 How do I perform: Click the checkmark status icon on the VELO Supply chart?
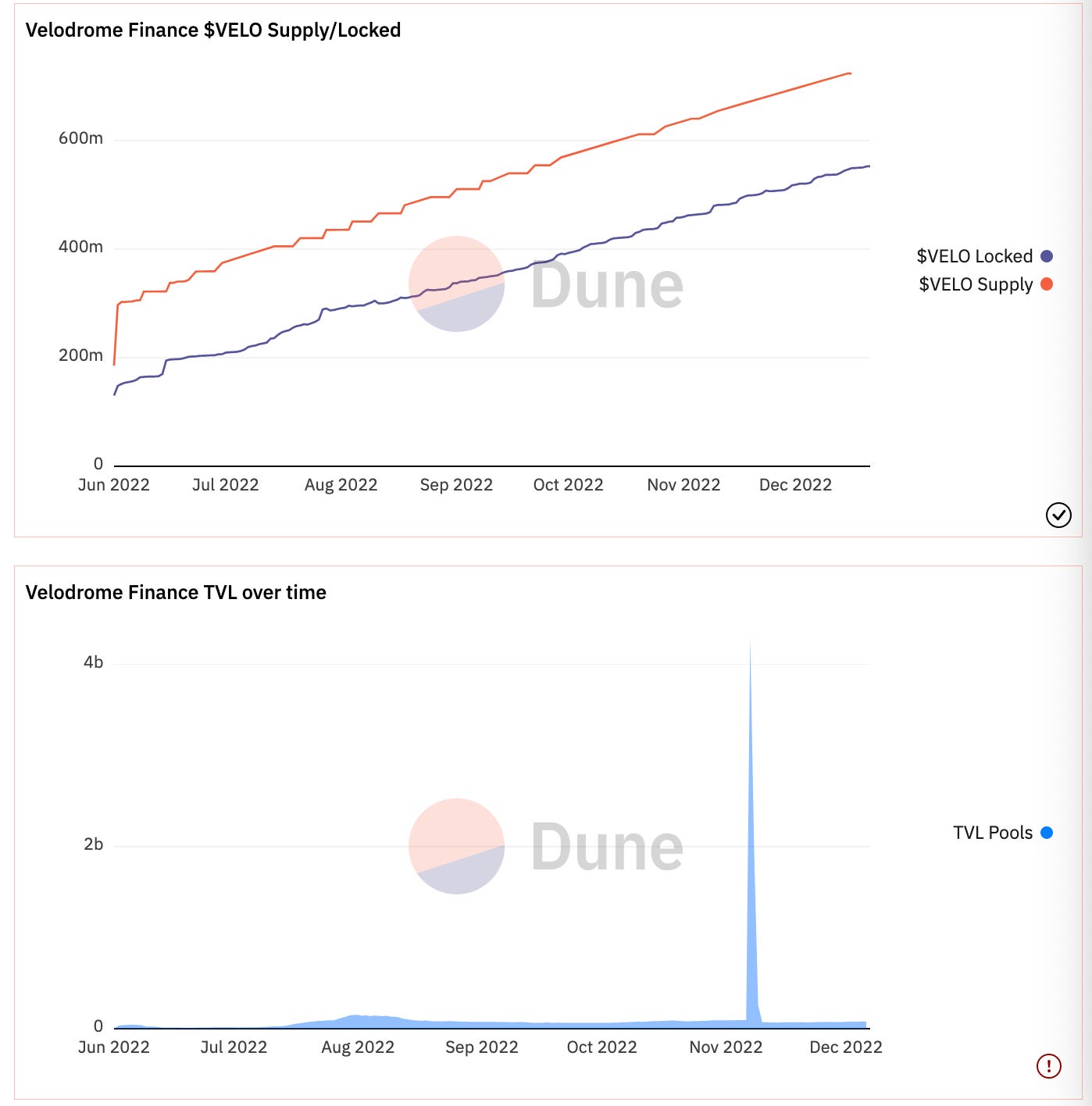pyautogui.click(x=1058, y=515)
